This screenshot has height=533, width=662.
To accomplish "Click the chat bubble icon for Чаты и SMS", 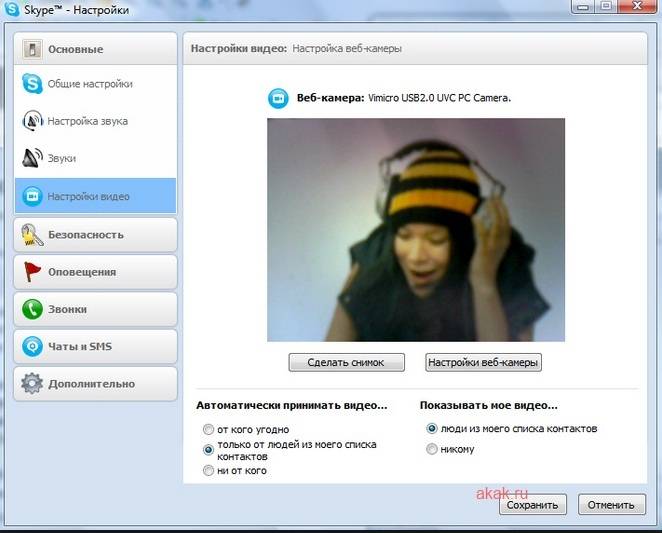I will [32, 347].
